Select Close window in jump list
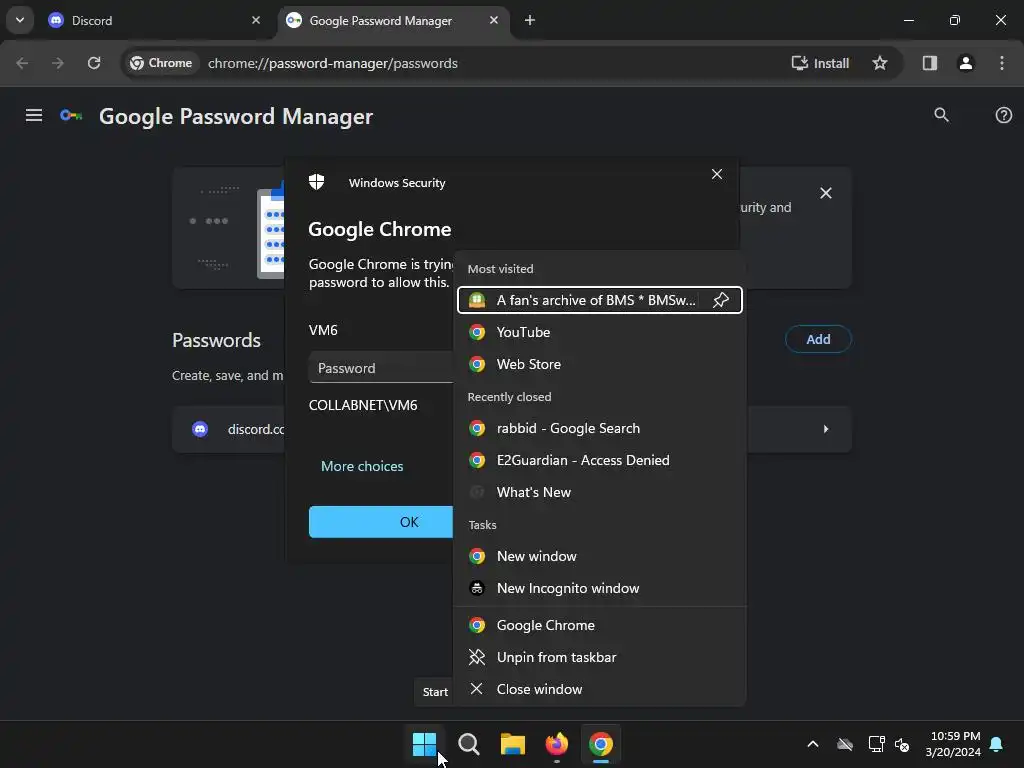Image resolution: width=1024 pixels, height=768 pixels. tap(600, 690)
